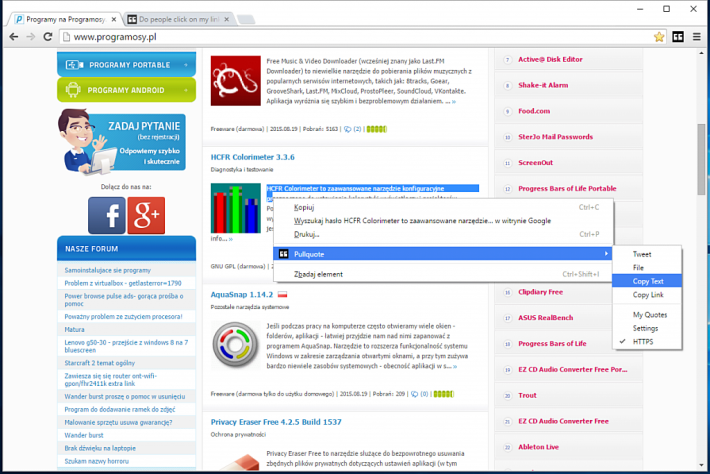Bookmark page with the star icon
This screenshot has height=474, width=710.
coord(659,37)
